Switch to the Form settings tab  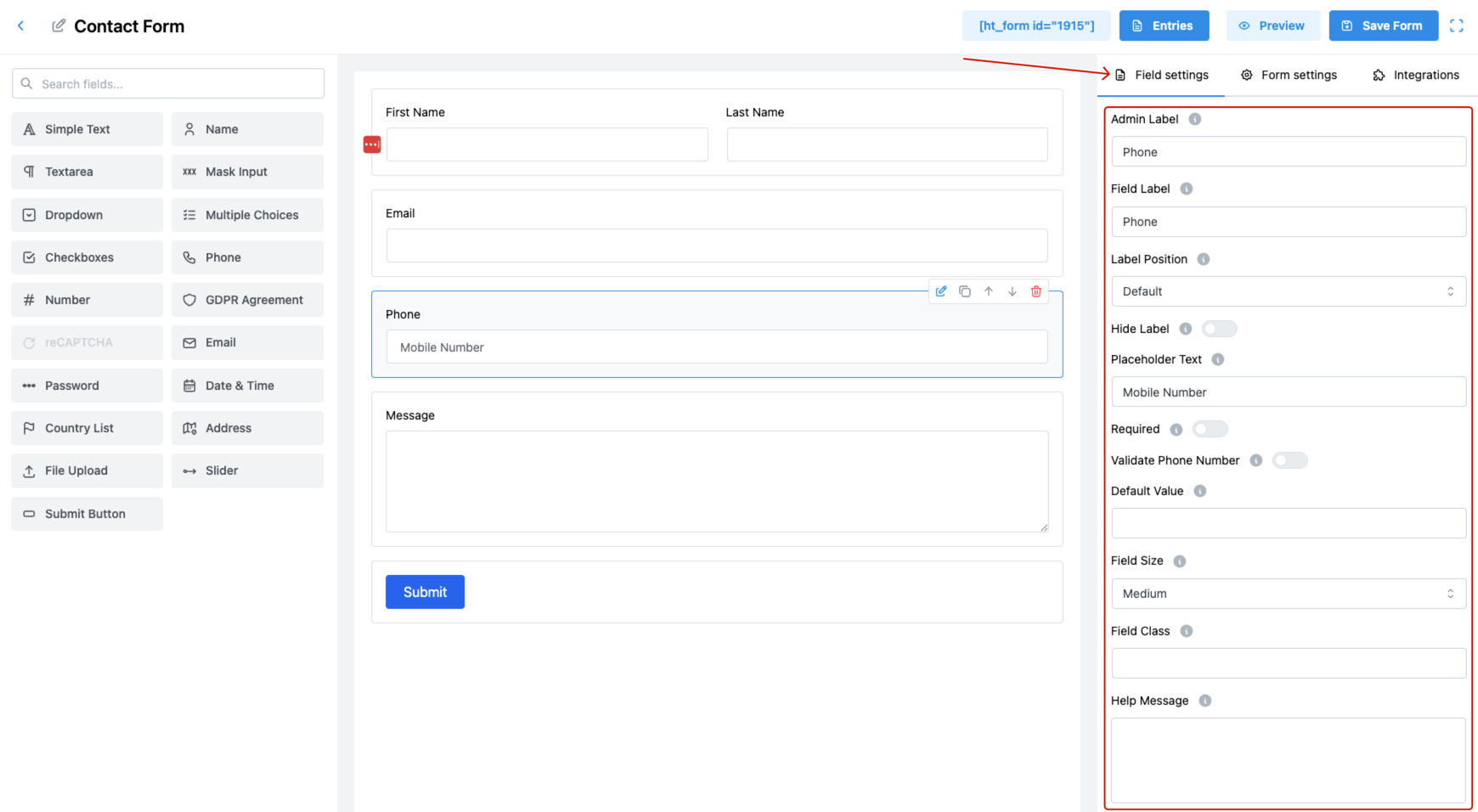(x=1289, y=75)
